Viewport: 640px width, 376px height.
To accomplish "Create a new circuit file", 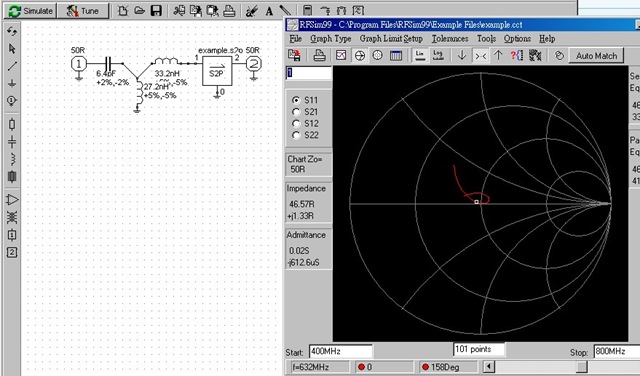I will pos(122,11).
